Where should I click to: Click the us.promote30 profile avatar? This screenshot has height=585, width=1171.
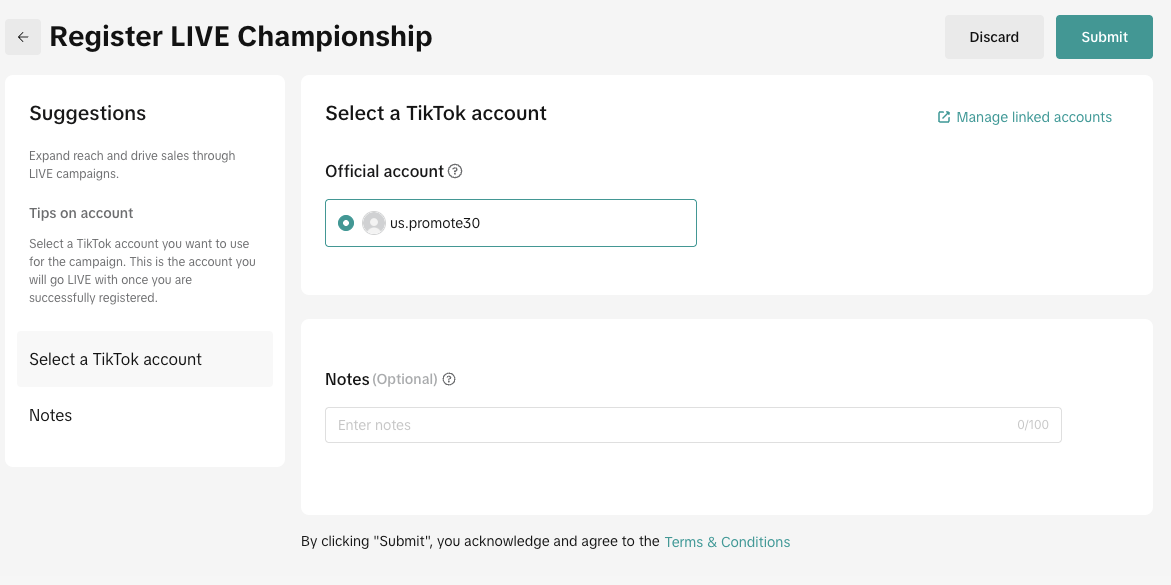[374, 223]
